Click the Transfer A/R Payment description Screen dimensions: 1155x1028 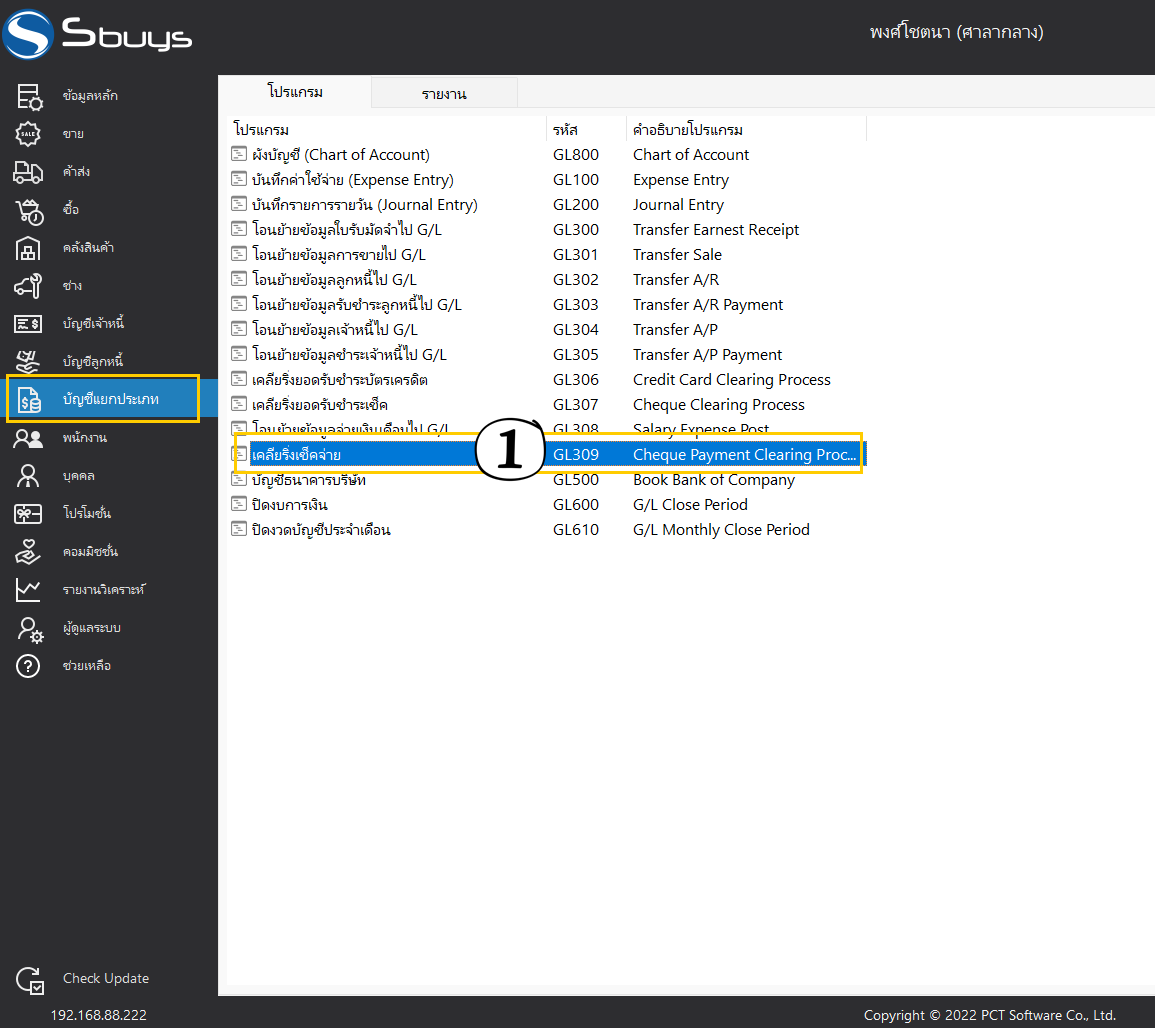708,305
